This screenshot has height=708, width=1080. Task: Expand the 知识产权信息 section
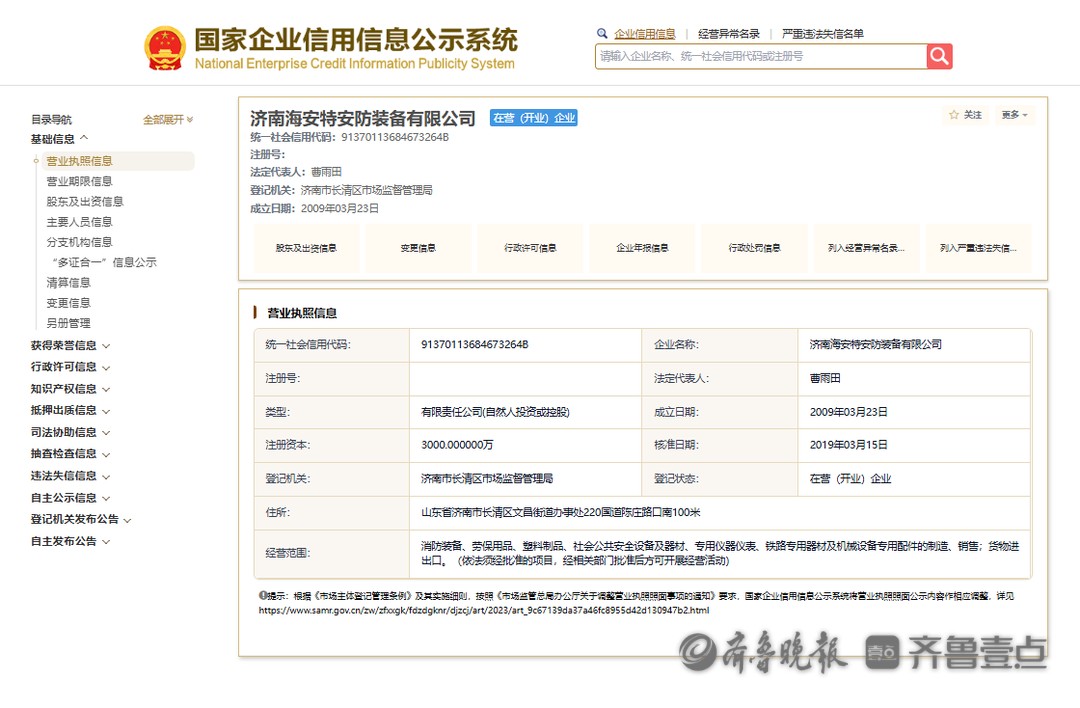pos(70,389)
